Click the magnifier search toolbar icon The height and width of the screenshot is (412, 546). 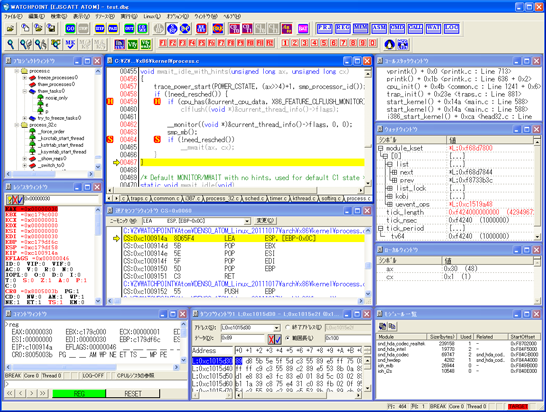point(11,44)
